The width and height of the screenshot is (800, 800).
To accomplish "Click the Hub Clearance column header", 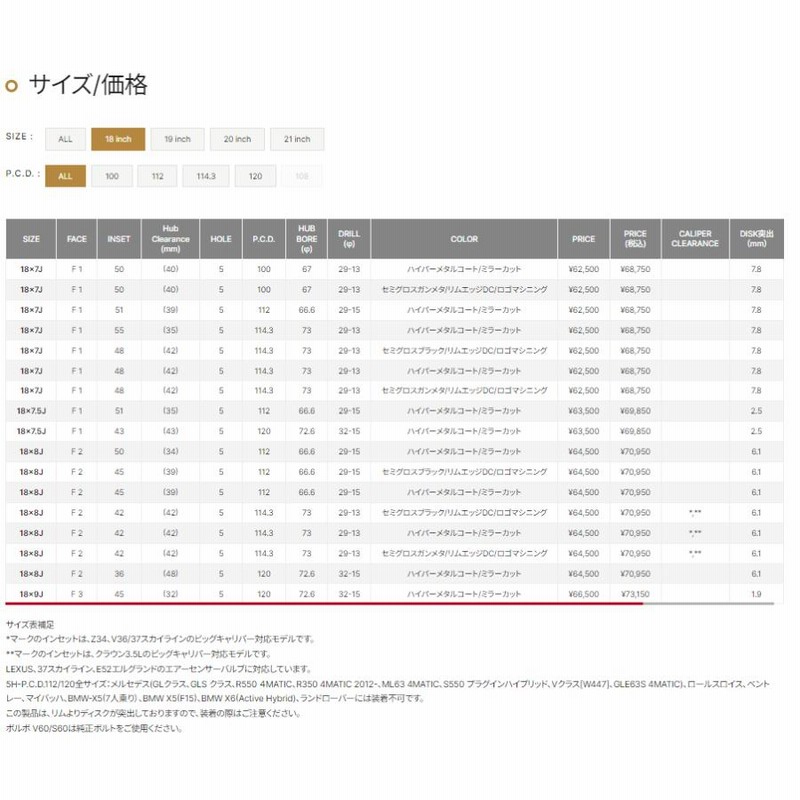I will [x=170, y=239].
